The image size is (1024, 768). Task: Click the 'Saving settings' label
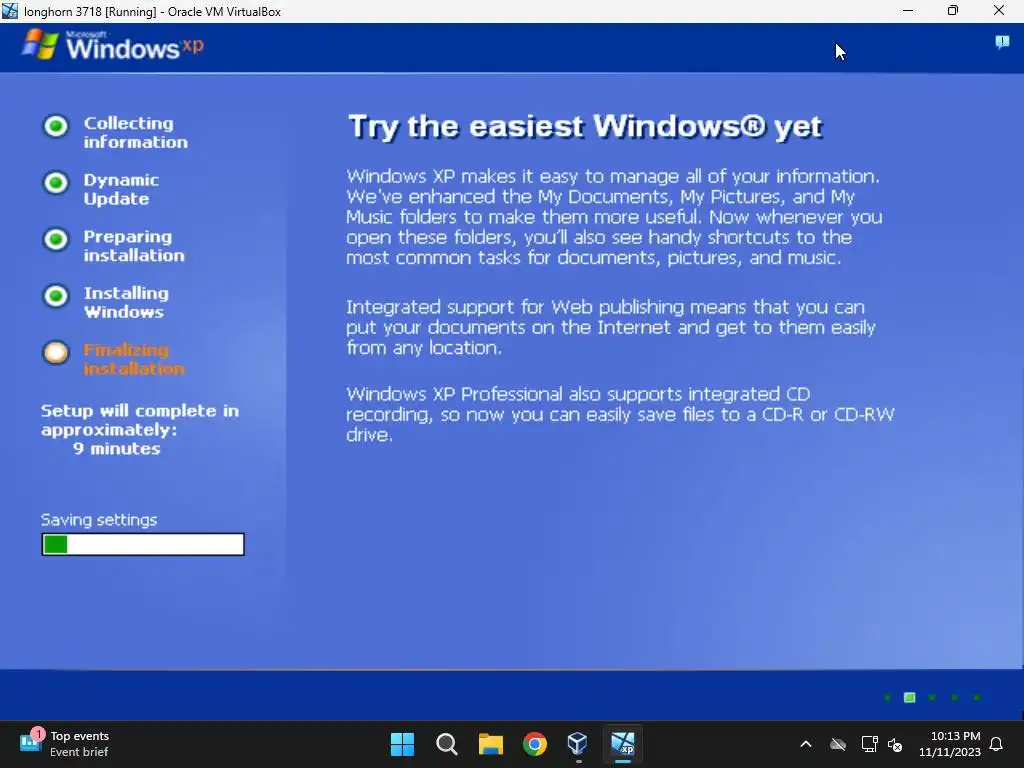point(99,520)
